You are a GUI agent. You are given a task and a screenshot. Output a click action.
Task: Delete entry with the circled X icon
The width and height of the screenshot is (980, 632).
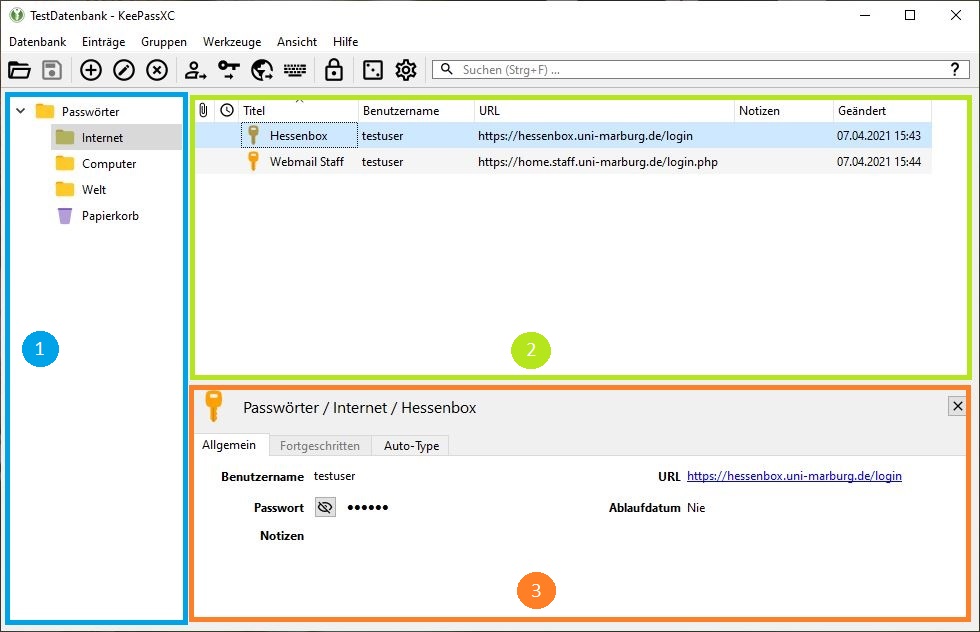(157, 70)
